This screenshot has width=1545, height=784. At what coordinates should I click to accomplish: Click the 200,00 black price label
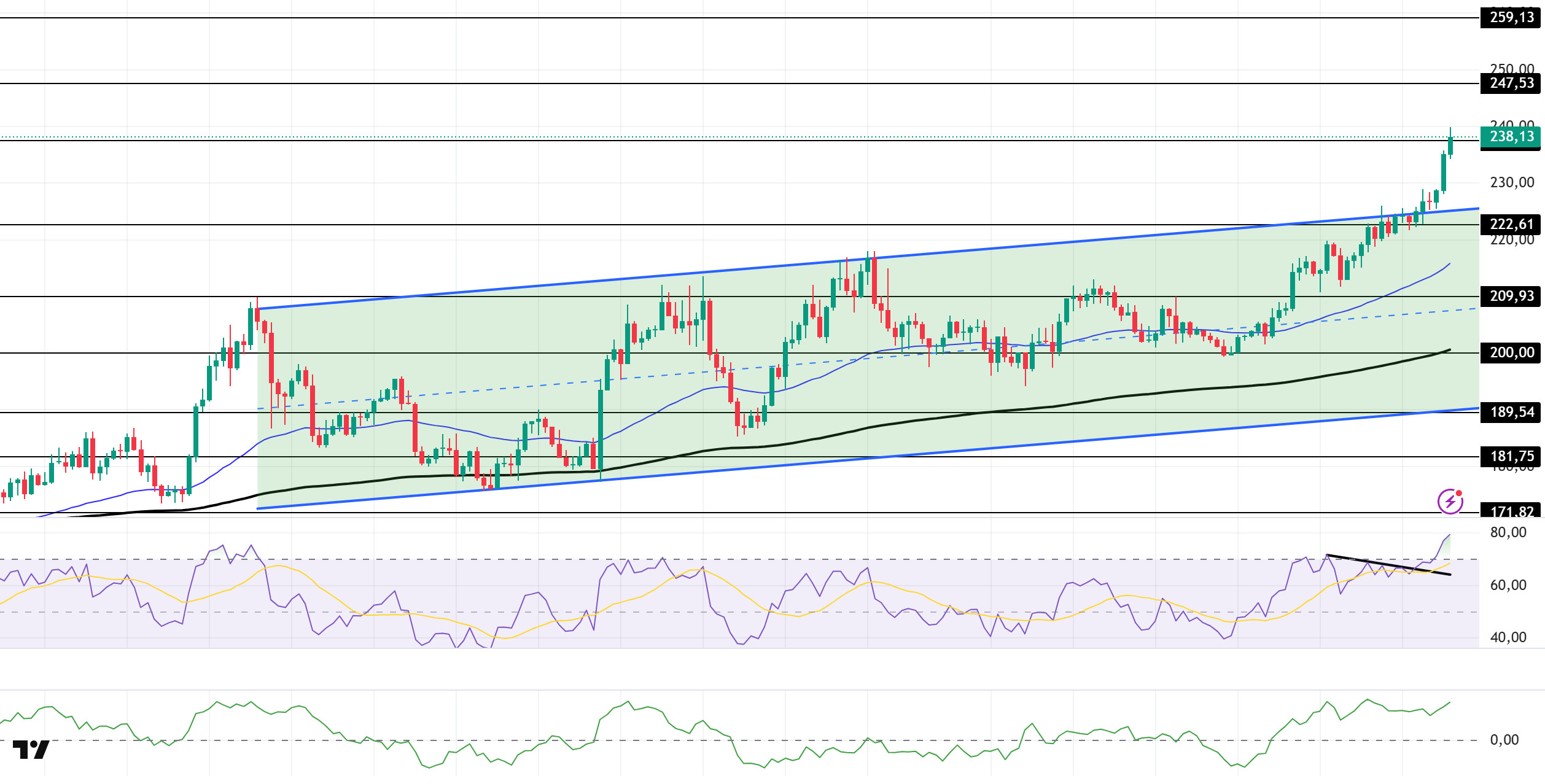pyautogui.click(x=1511, y=353)
